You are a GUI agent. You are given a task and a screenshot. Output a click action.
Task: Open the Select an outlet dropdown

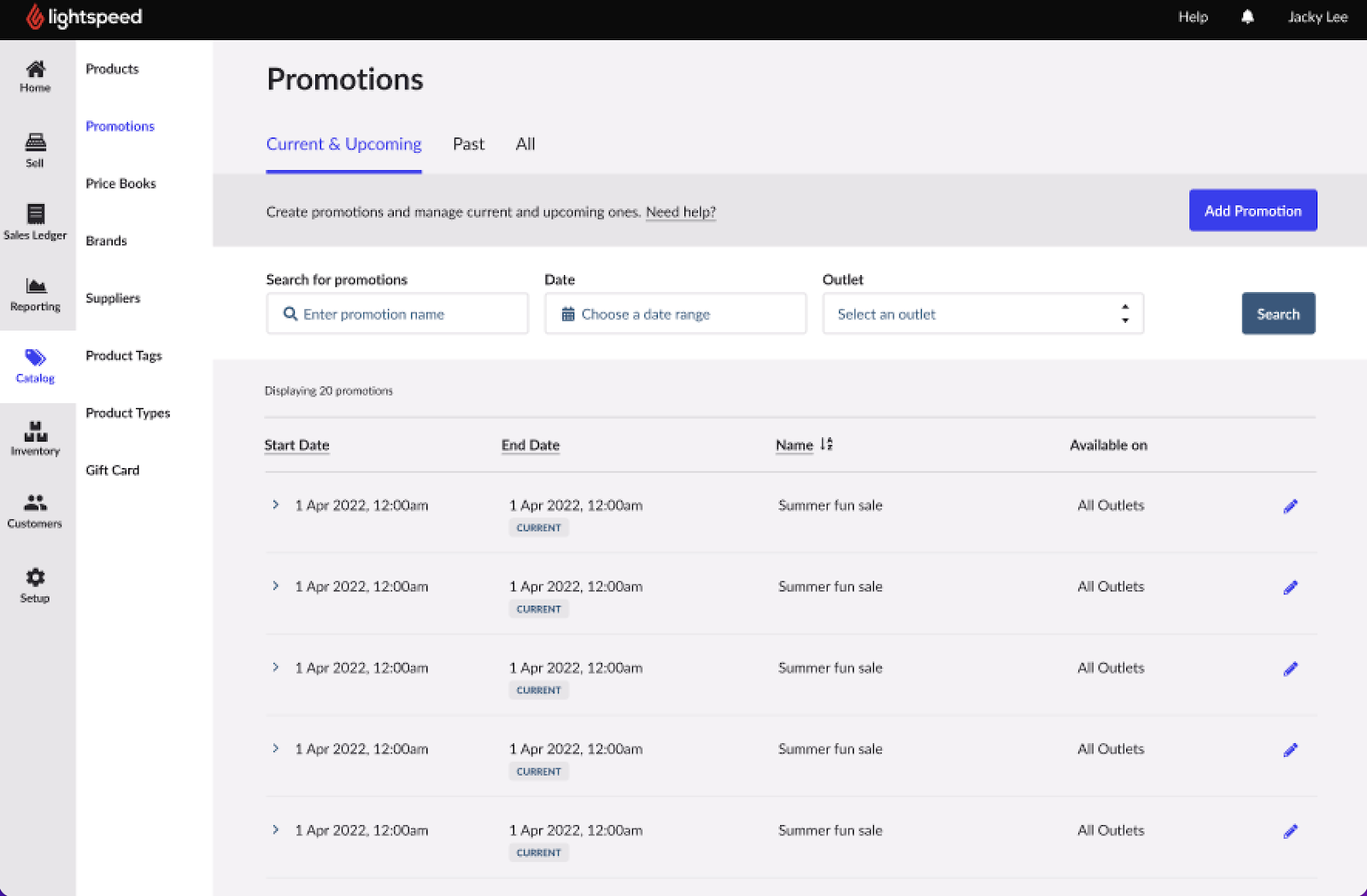click(x=983, y=314)
